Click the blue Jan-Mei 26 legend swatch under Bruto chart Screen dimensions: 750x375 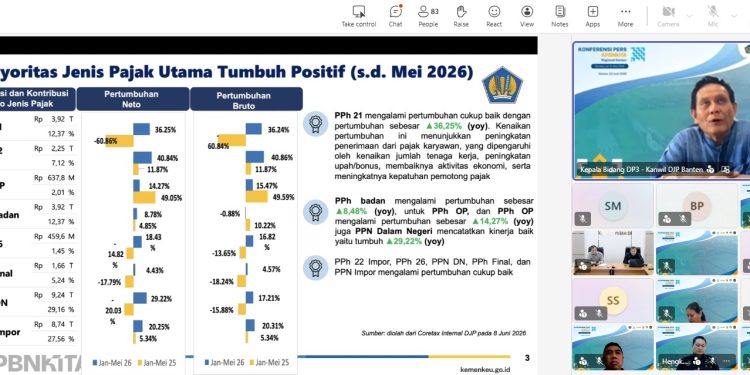coord(207,363)
